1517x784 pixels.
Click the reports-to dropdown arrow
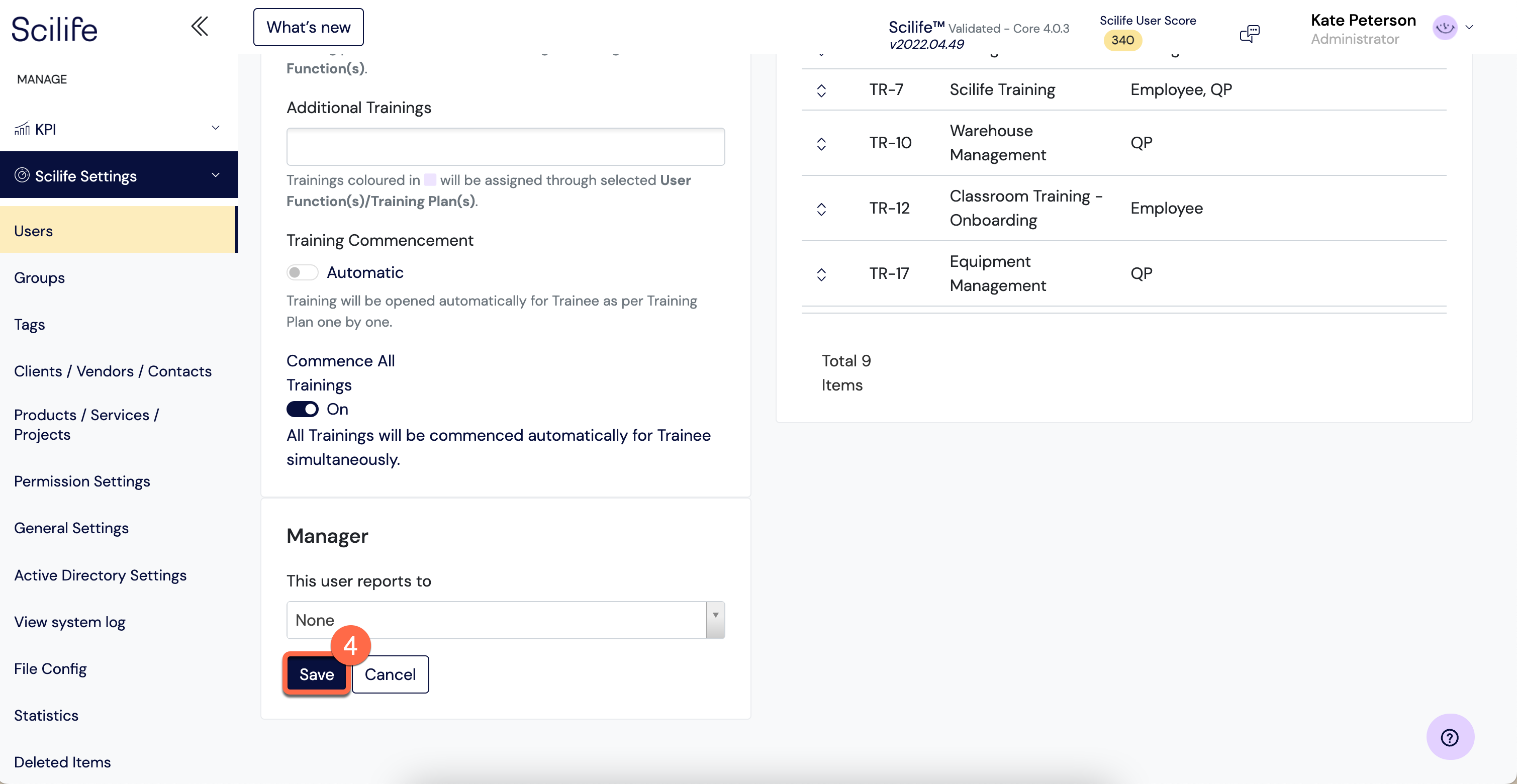coord(715,620)
